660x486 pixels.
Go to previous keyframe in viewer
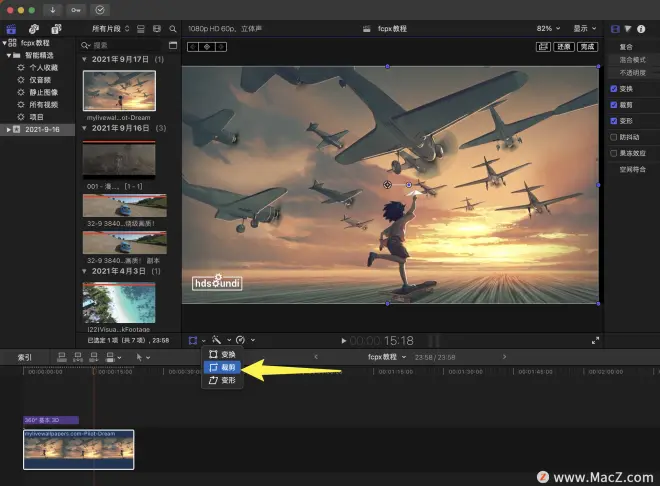[193, 47]
